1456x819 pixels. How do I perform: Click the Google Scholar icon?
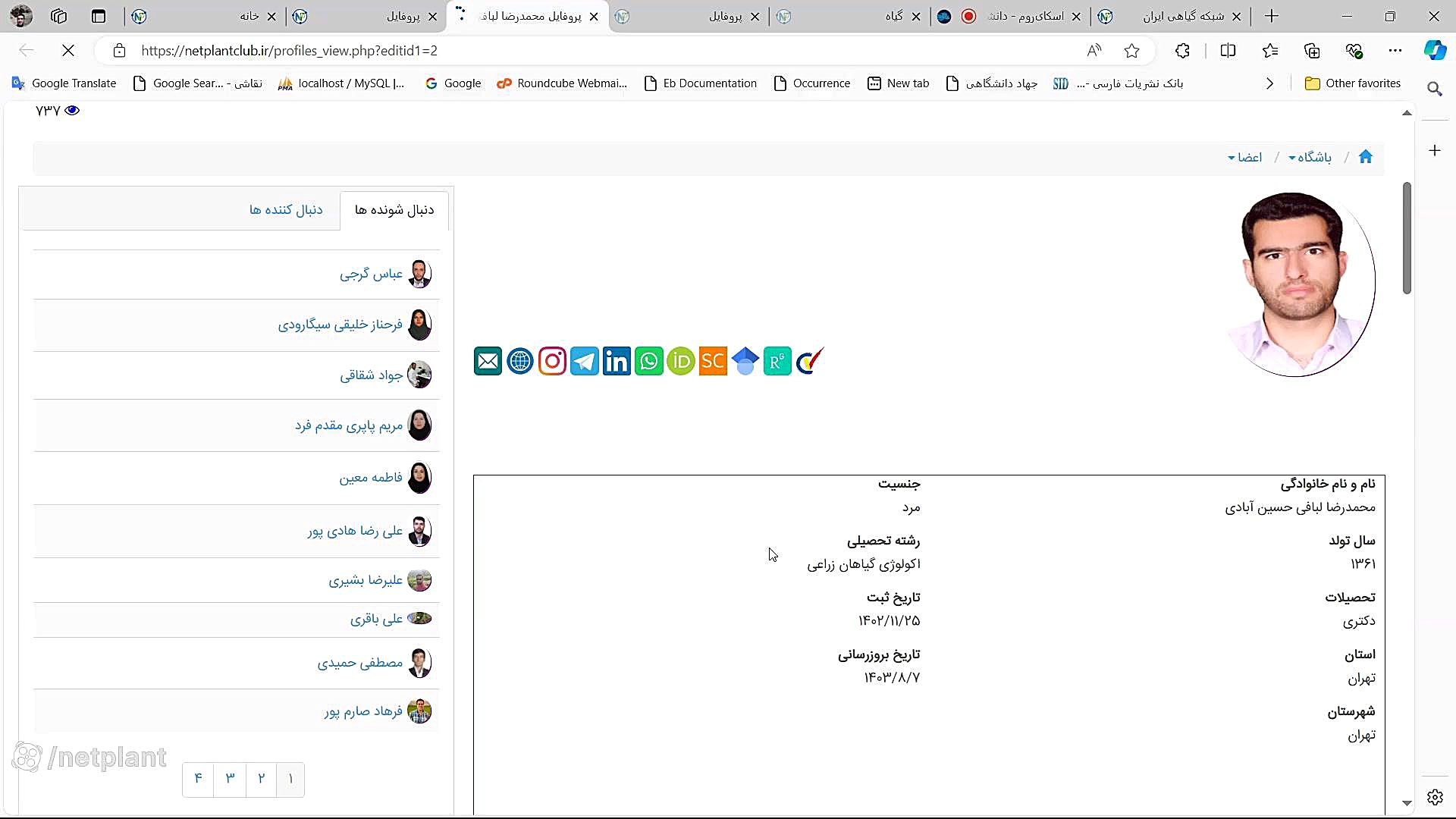tap(745, 362)
